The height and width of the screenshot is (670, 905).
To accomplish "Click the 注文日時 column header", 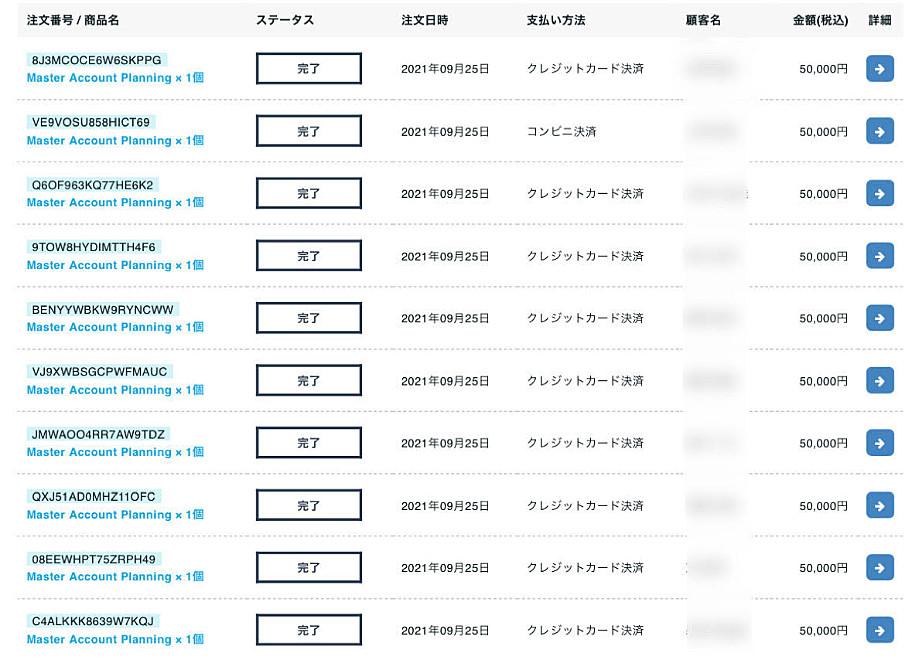I will point(425,20).
